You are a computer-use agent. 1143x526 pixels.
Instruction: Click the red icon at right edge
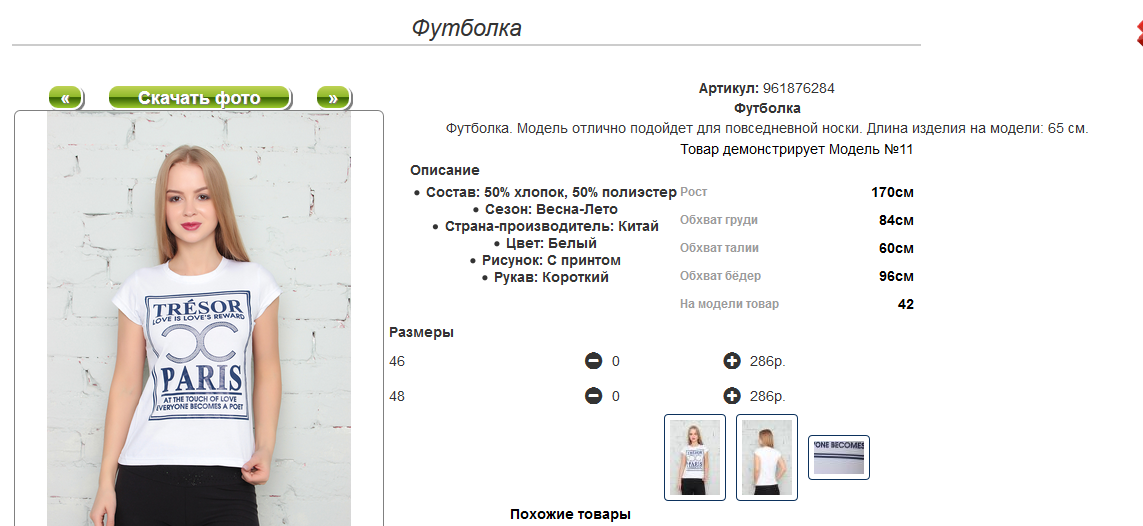pos(1139,34)
